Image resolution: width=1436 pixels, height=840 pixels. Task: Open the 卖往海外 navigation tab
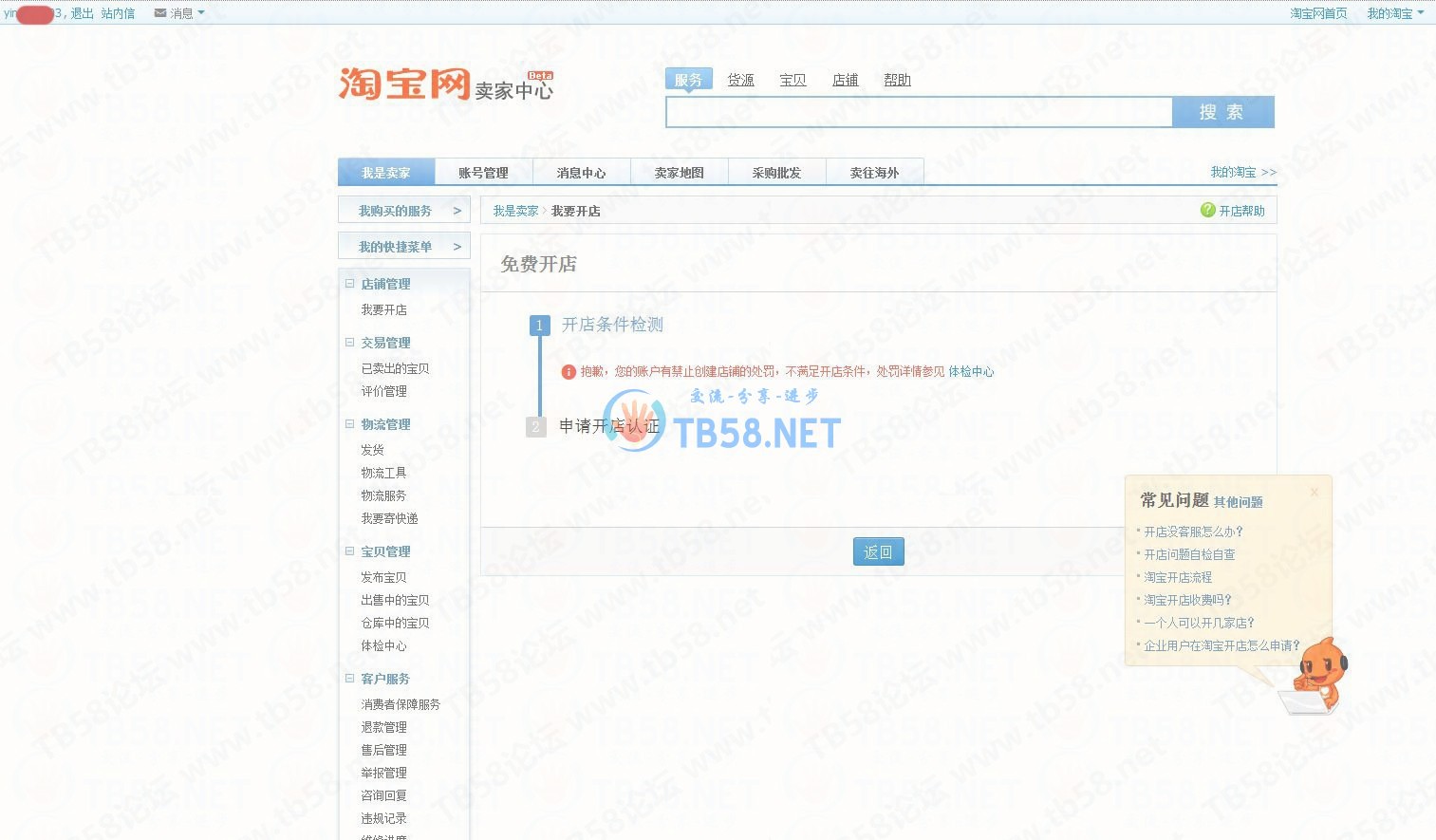pos(875,172)
